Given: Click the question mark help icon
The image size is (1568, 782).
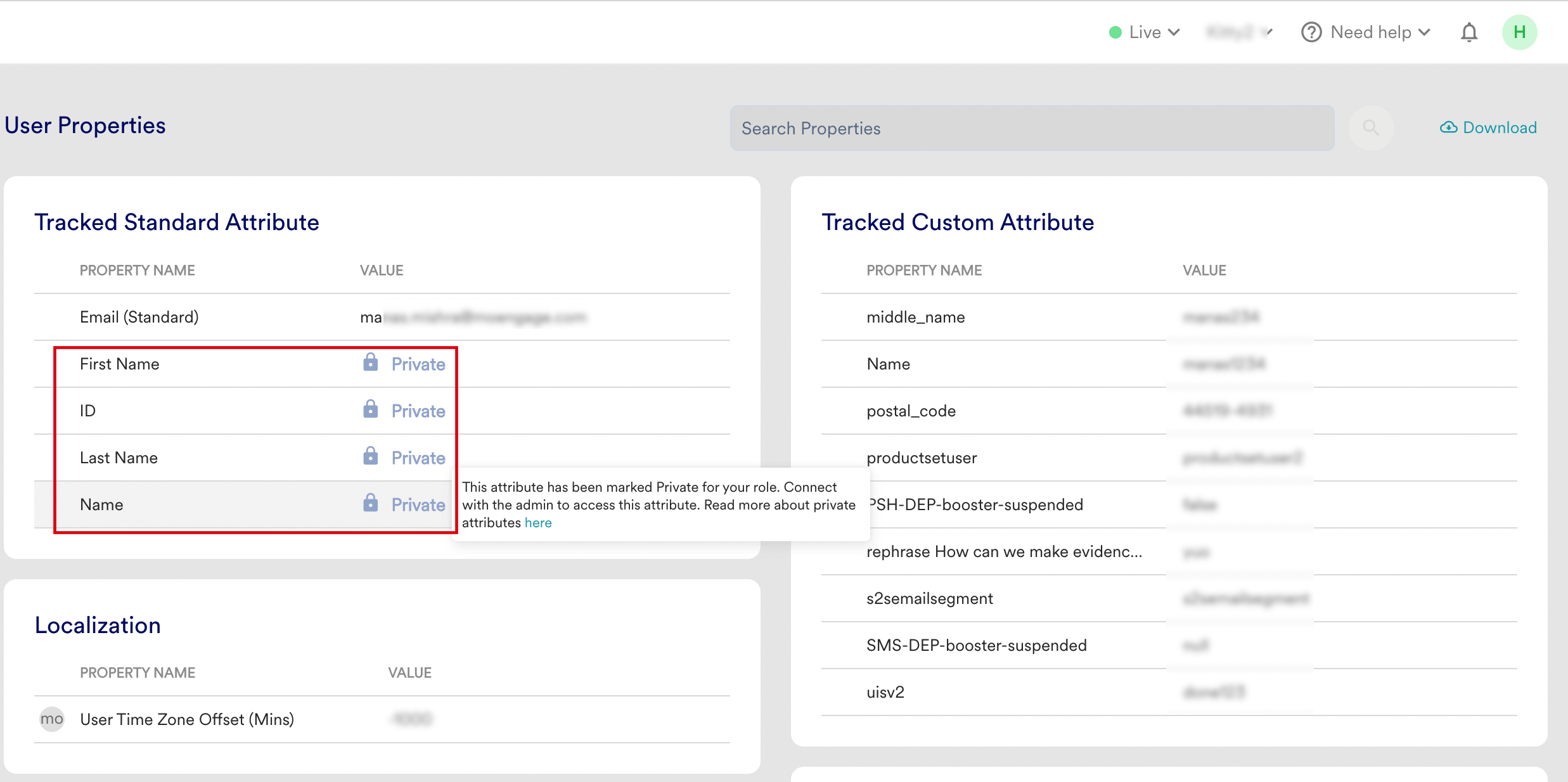Looking at the screenshot, I should 1311,32.
